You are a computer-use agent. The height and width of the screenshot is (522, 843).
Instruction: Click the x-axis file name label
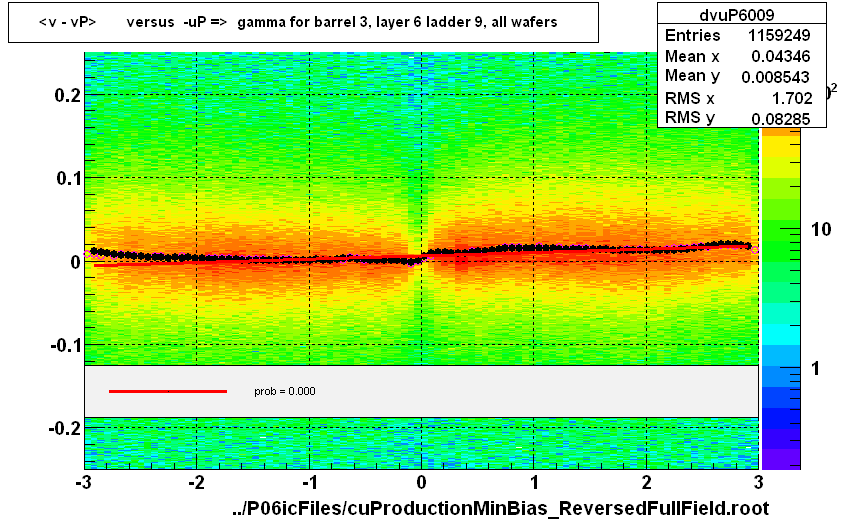point(500,508)
